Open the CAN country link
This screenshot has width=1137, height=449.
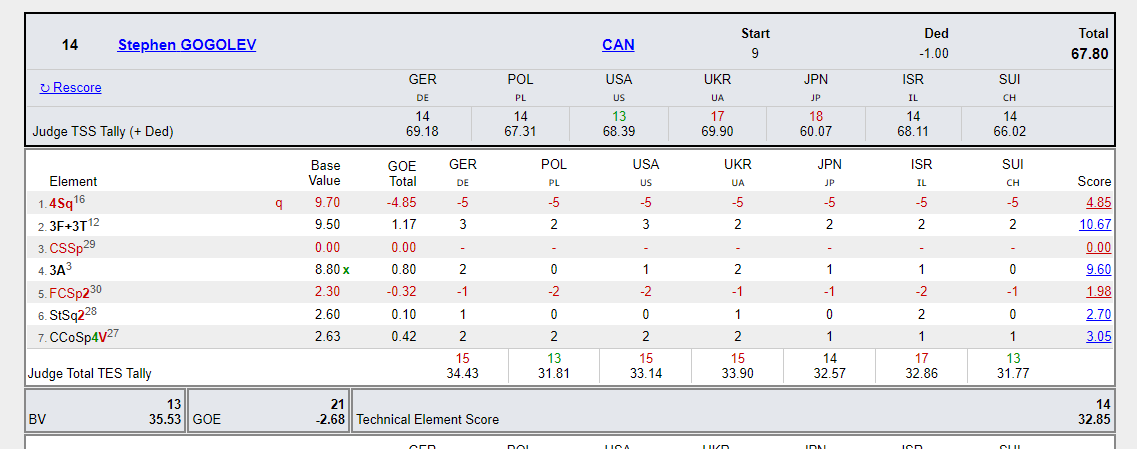click(x=618, y=45)
